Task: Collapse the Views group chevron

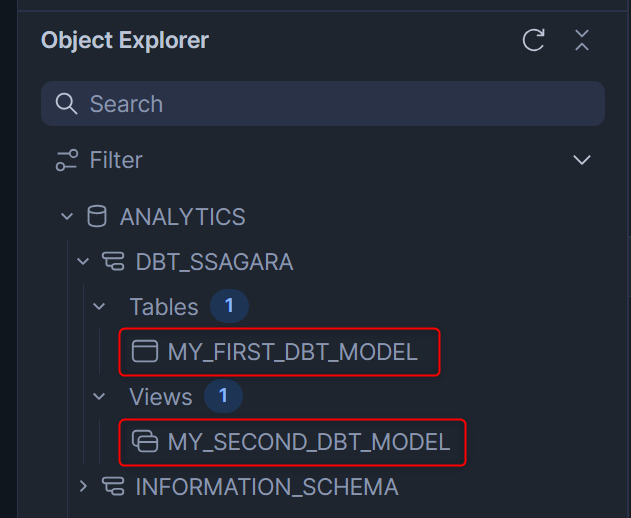Action: pos(99,397)
